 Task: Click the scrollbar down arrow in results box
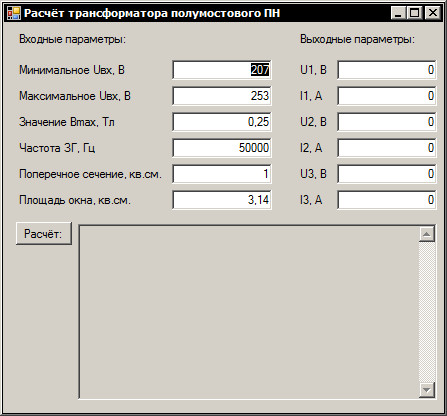pos(427,389)
